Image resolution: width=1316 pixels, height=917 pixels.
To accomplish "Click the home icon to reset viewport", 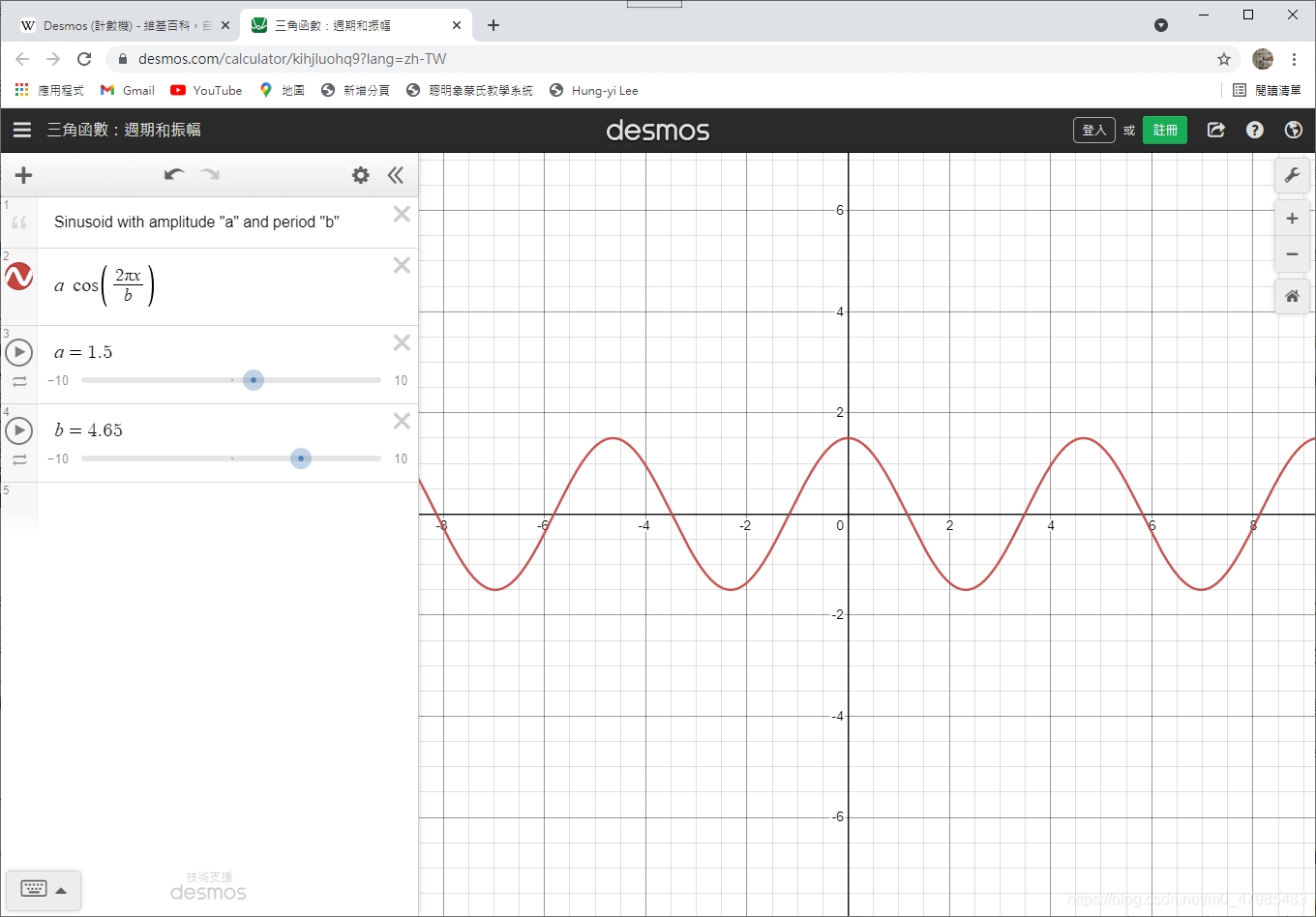I will [1292, 296].
